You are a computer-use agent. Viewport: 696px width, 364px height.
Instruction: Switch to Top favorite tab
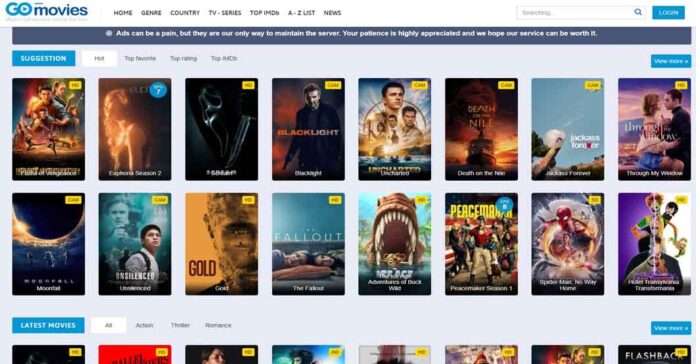[140, 58]
